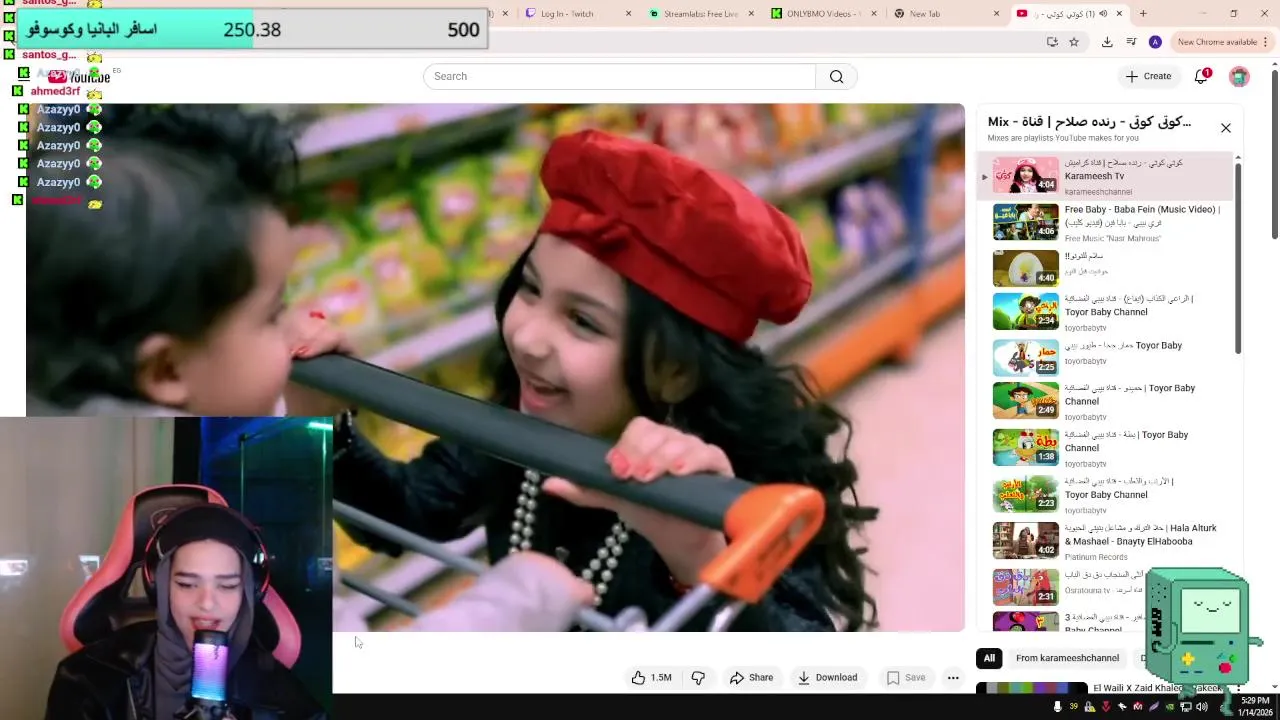This screenshot has width=1280, height=720.
Task: Open the system clock 5:29 PM
Action: coord(1254,706)
